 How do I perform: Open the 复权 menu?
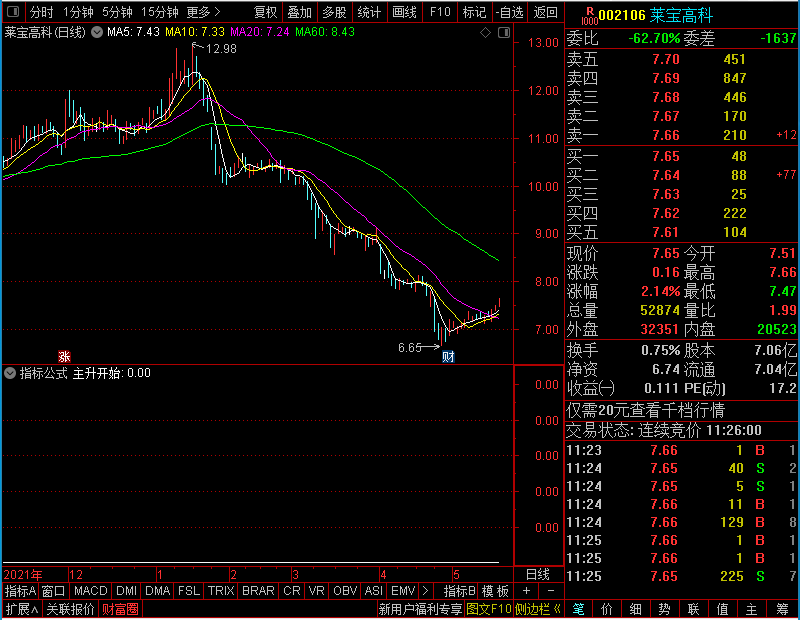tap(265, 12)
